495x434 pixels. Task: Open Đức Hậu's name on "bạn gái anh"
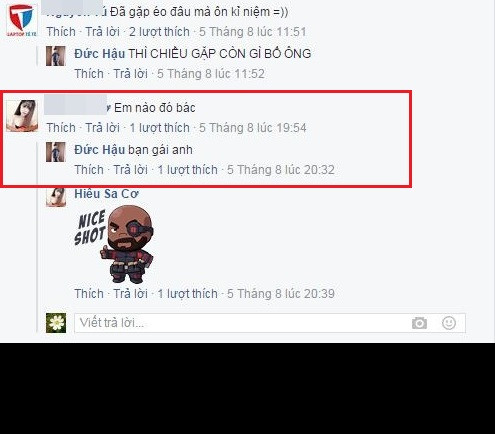99,150
